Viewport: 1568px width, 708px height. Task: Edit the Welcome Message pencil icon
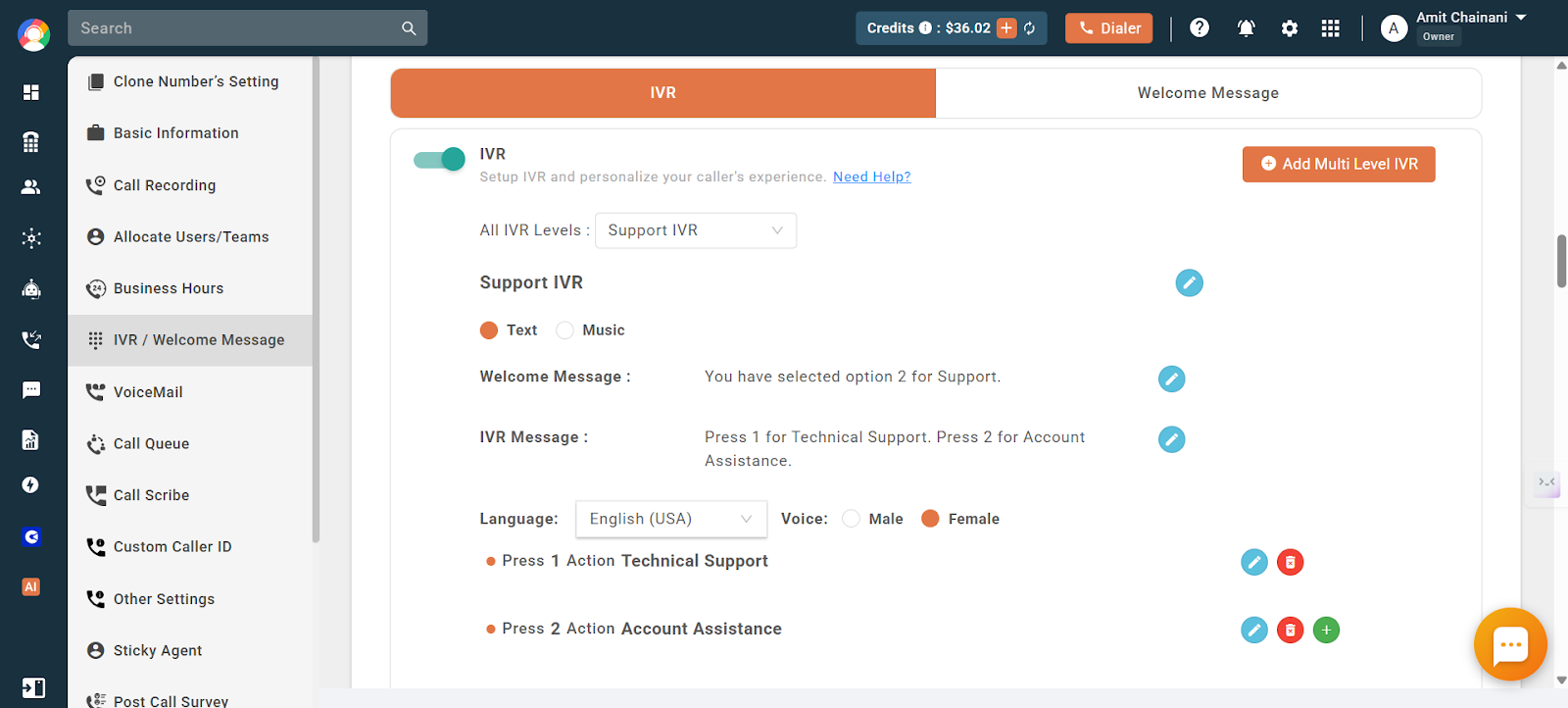pyautogui.click(x=1171, y=379)
